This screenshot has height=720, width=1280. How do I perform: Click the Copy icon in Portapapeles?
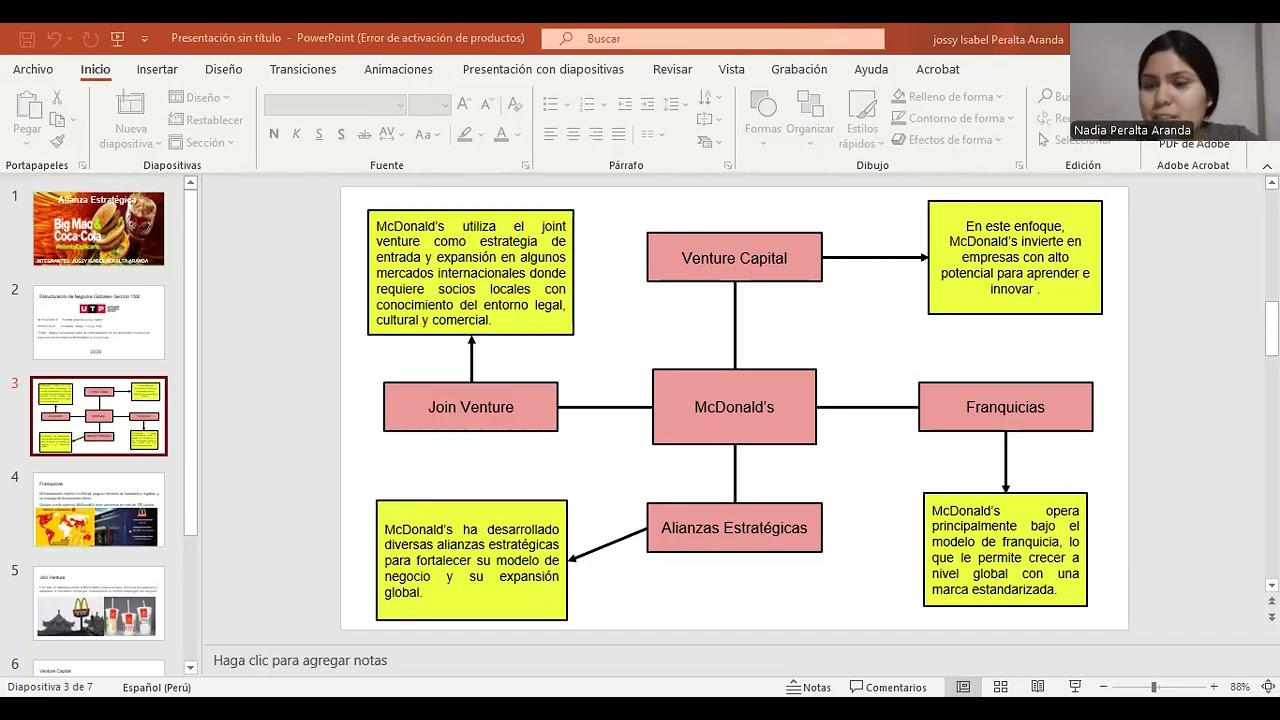tap(57, 120)
